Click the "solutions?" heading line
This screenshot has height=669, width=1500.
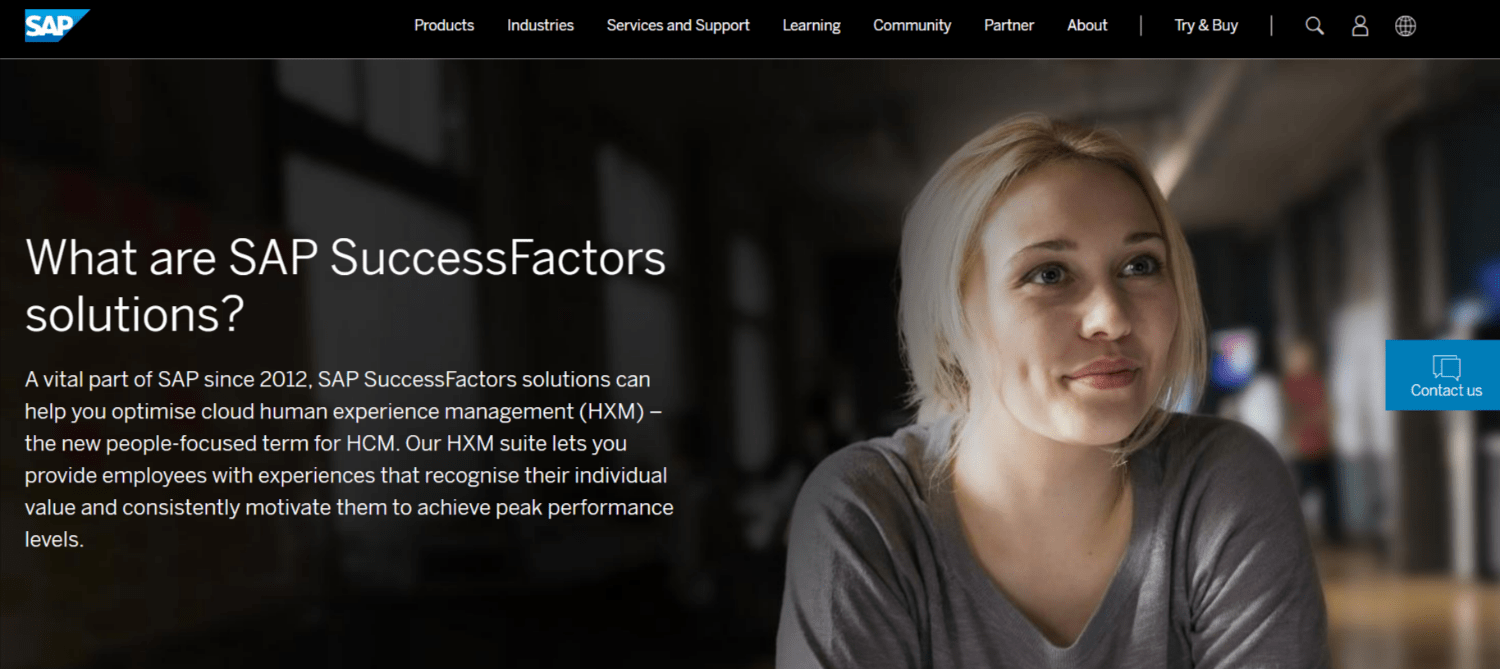click(135, 313)
